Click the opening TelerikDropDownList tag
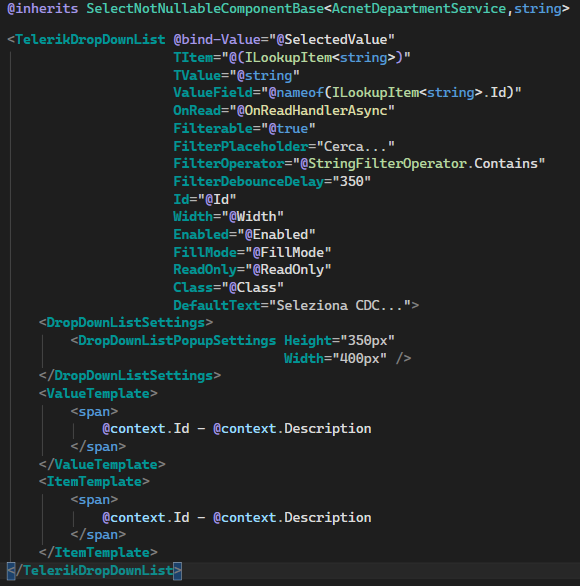580x586 pixels. pyautogui.click(x=86, y=40)
